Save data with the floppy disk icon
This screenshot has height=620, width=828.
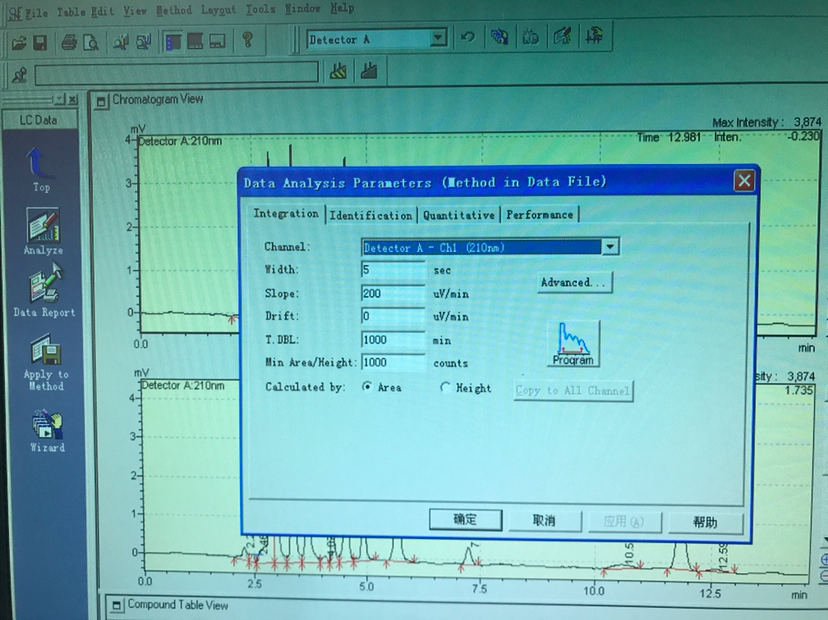click(x=40, y=43)
